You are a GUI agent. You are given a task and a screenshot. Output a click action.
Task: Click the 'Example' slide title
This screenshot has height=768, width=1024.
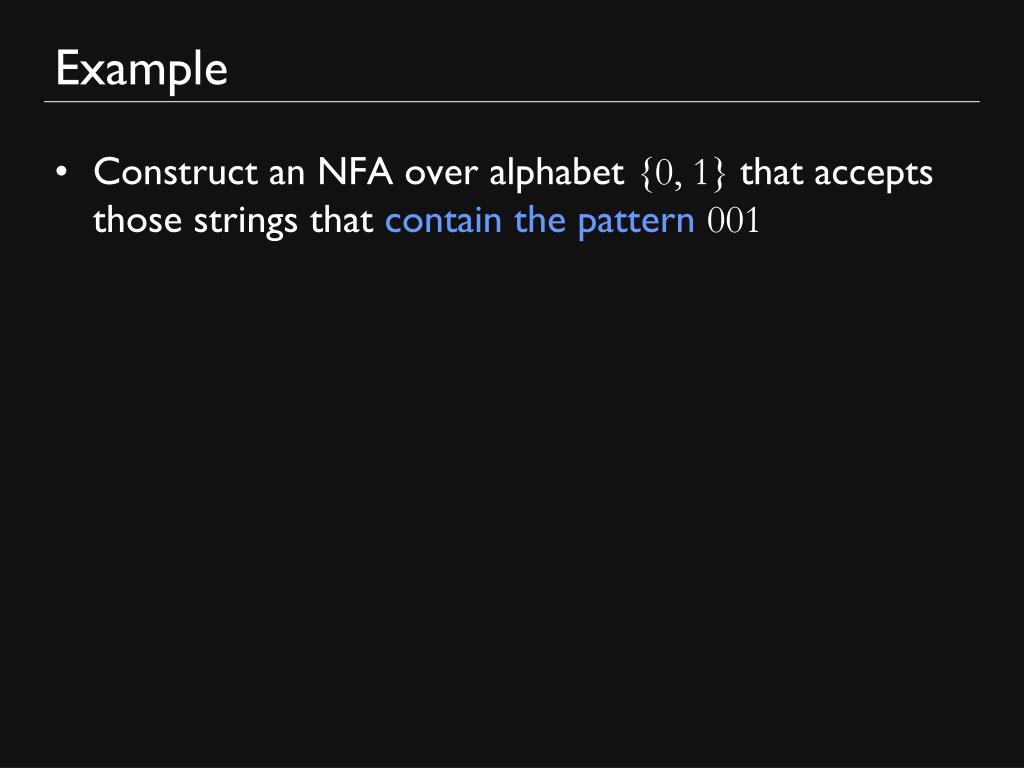(142, 69)
